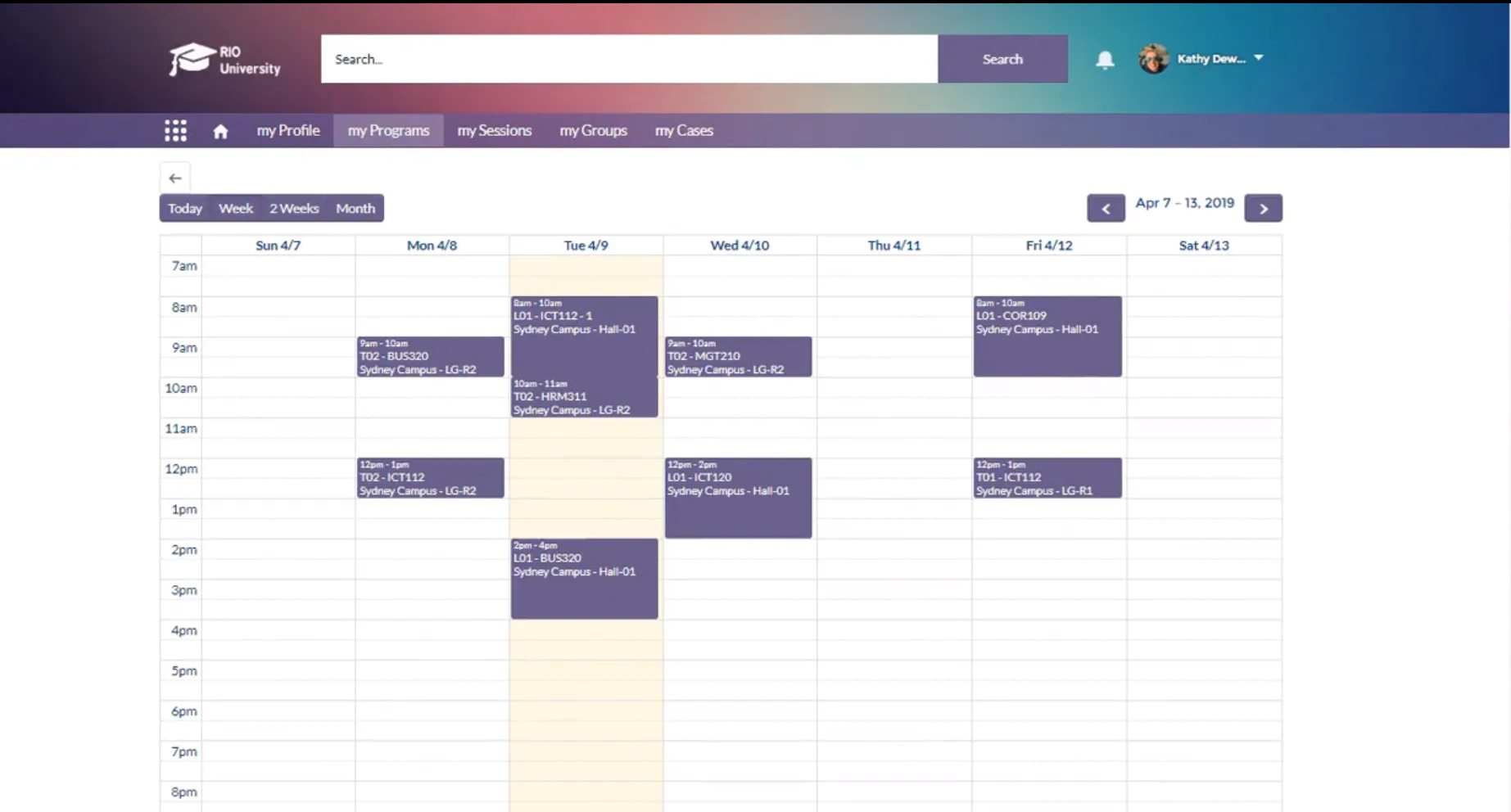Click Kathy Dew's profile avatar
The height and width of the screenshot is (812, 1511).
click(x=1154, y=59)
